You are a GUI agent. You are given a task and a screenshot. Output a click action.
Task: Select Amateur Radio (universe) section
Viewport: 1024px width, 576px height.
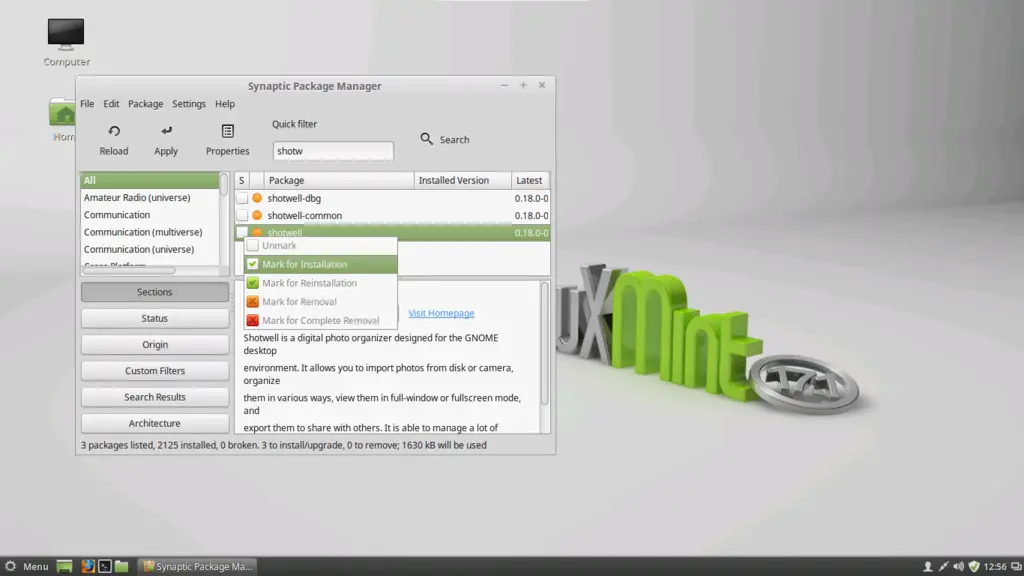[137, 197]
